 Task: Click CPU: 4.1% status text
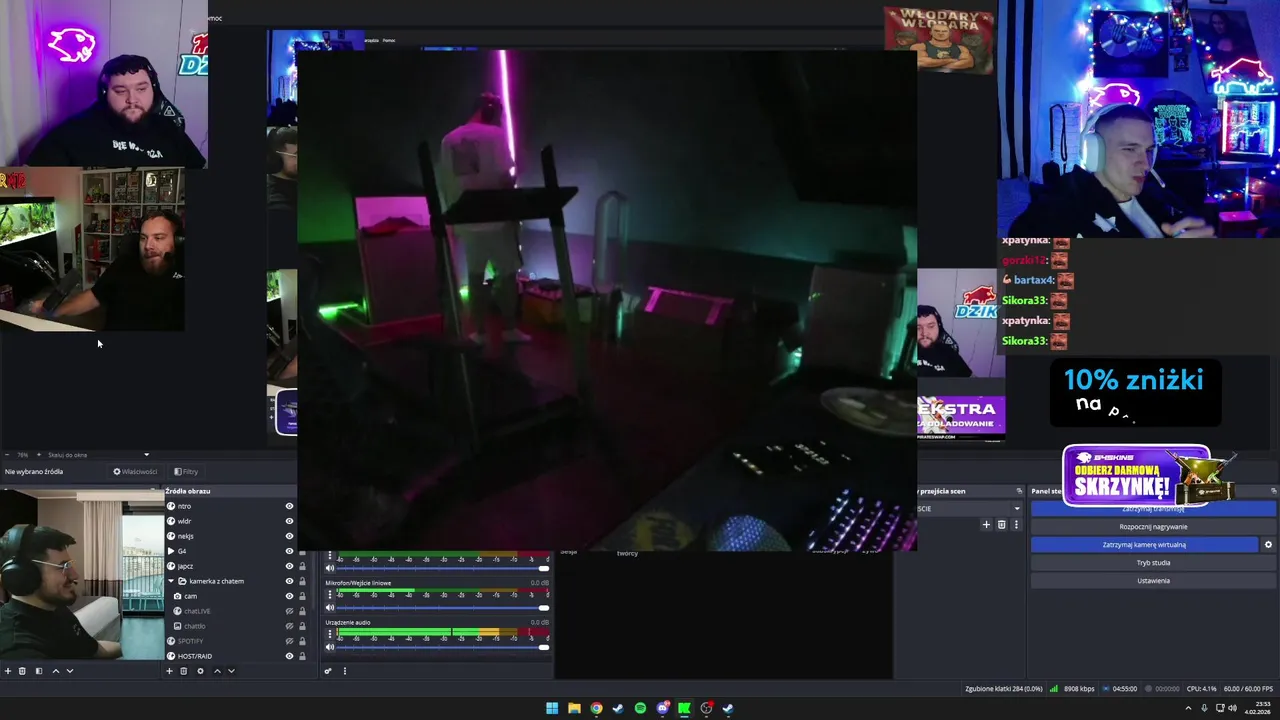(x=1201, y=689)
